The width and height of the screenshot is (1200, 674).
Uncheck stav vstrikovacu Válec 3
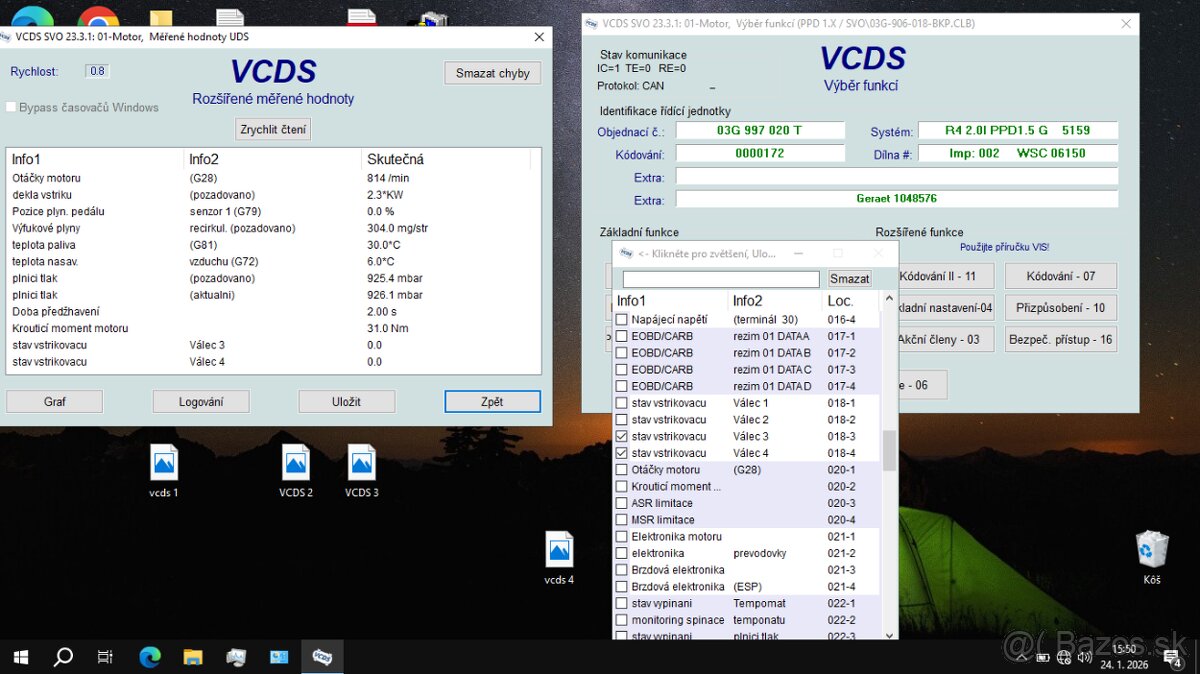click(x=621, y=436)
